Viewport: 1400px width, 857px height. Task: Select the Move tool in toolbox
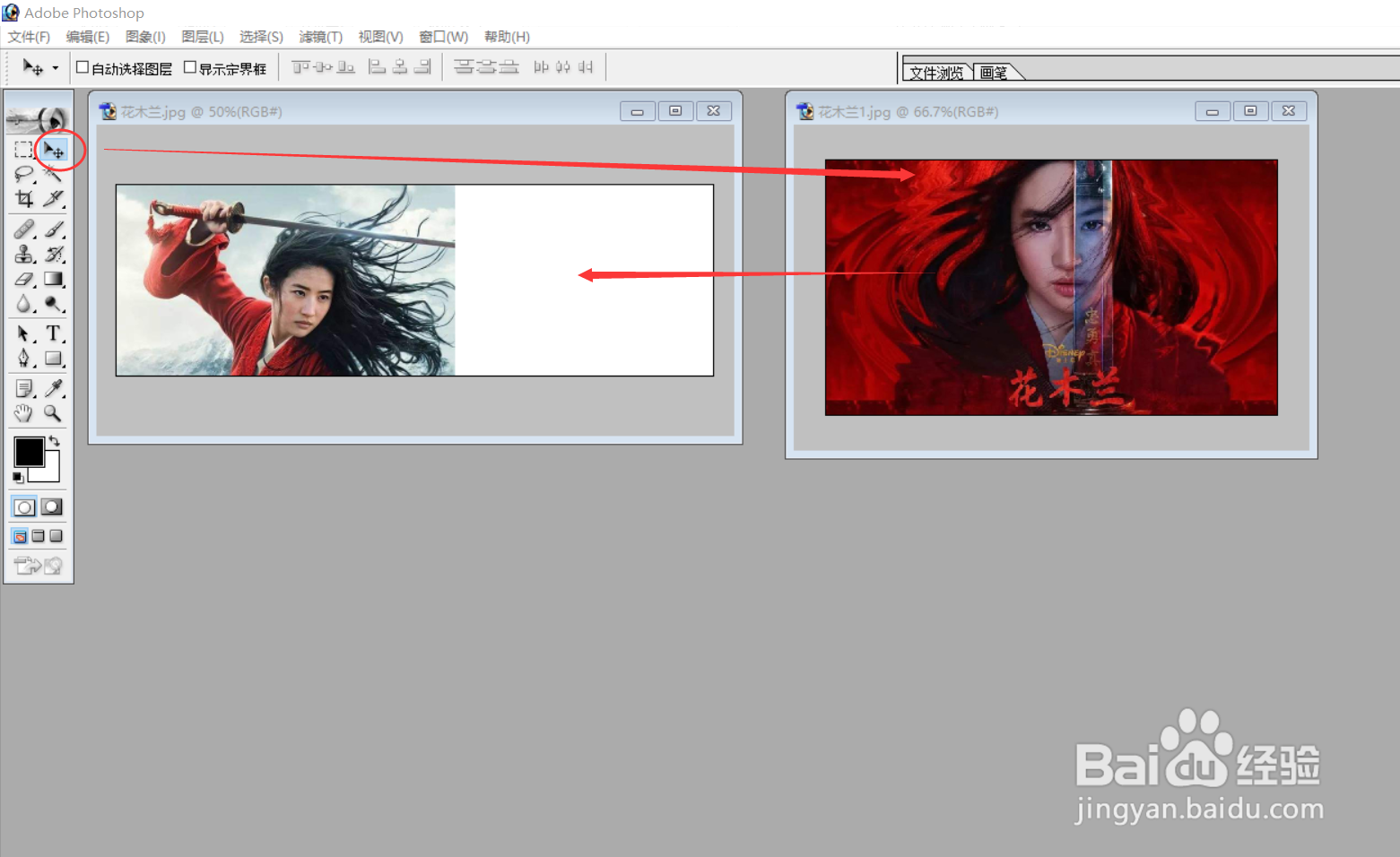54,149
